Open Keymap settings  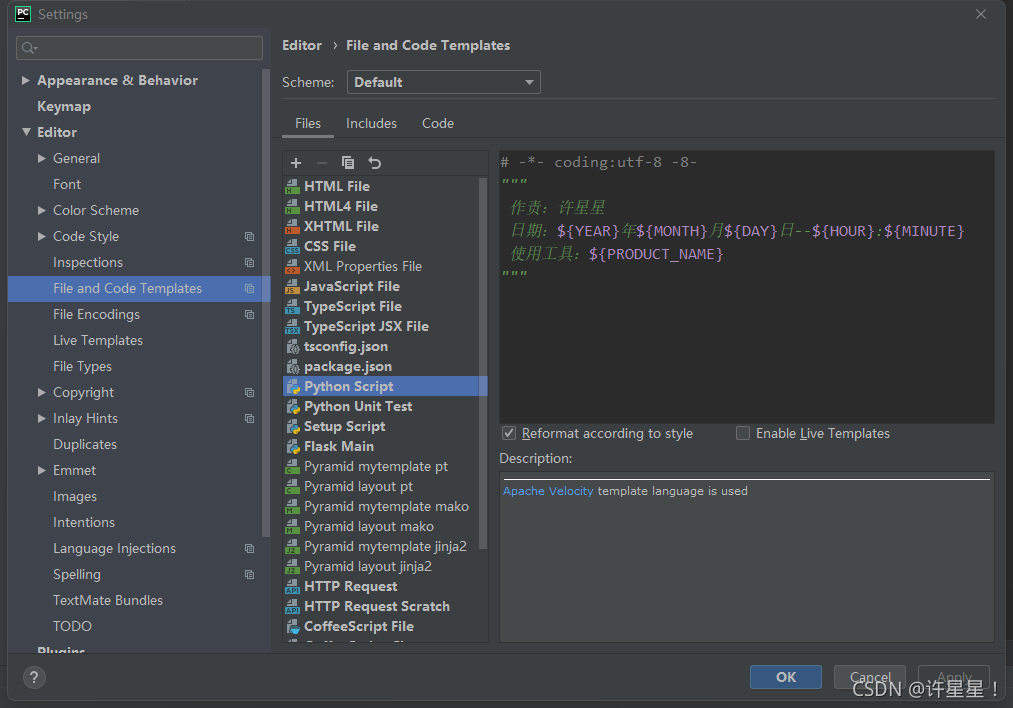(x=64, y=107)
